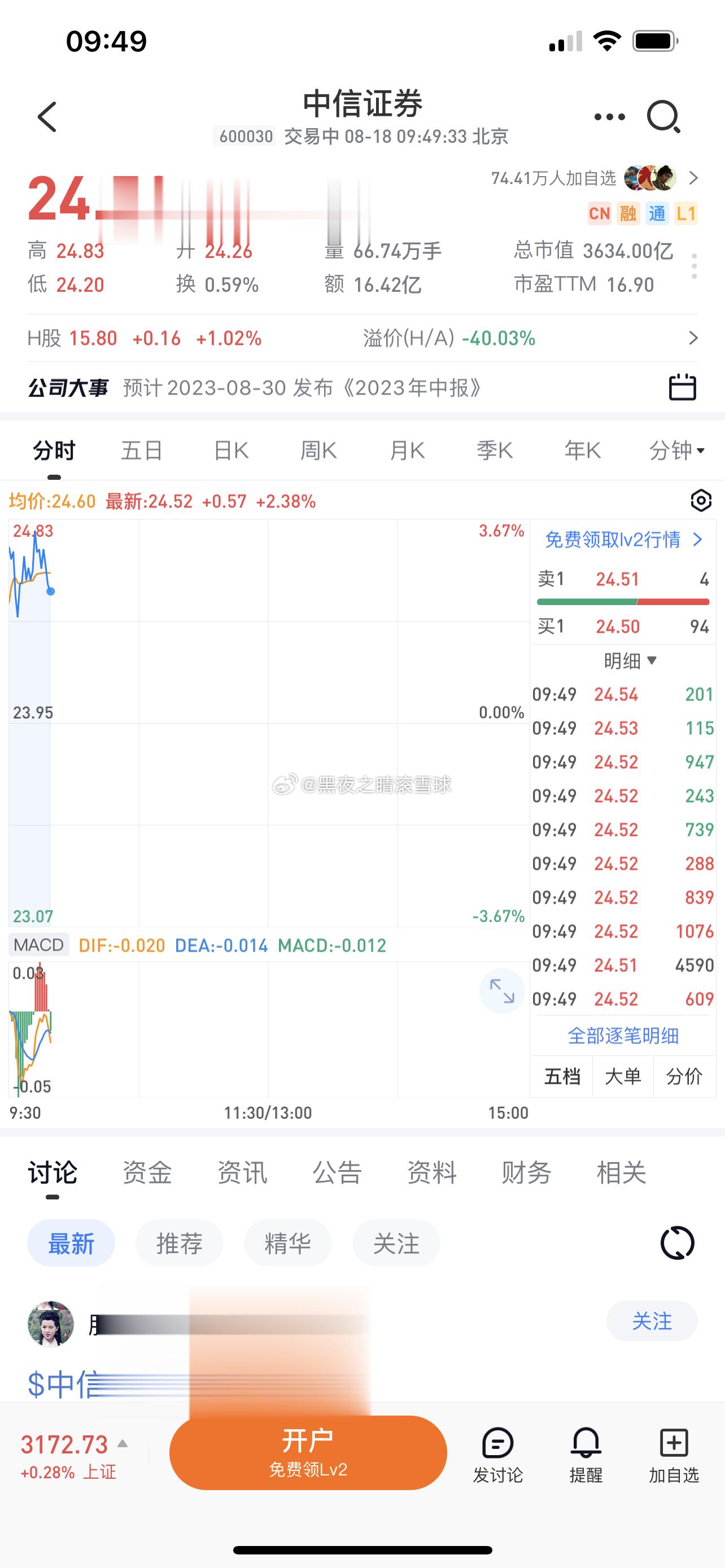
Task: Tap the 卖1 24.51 order row
Action: 623,579
